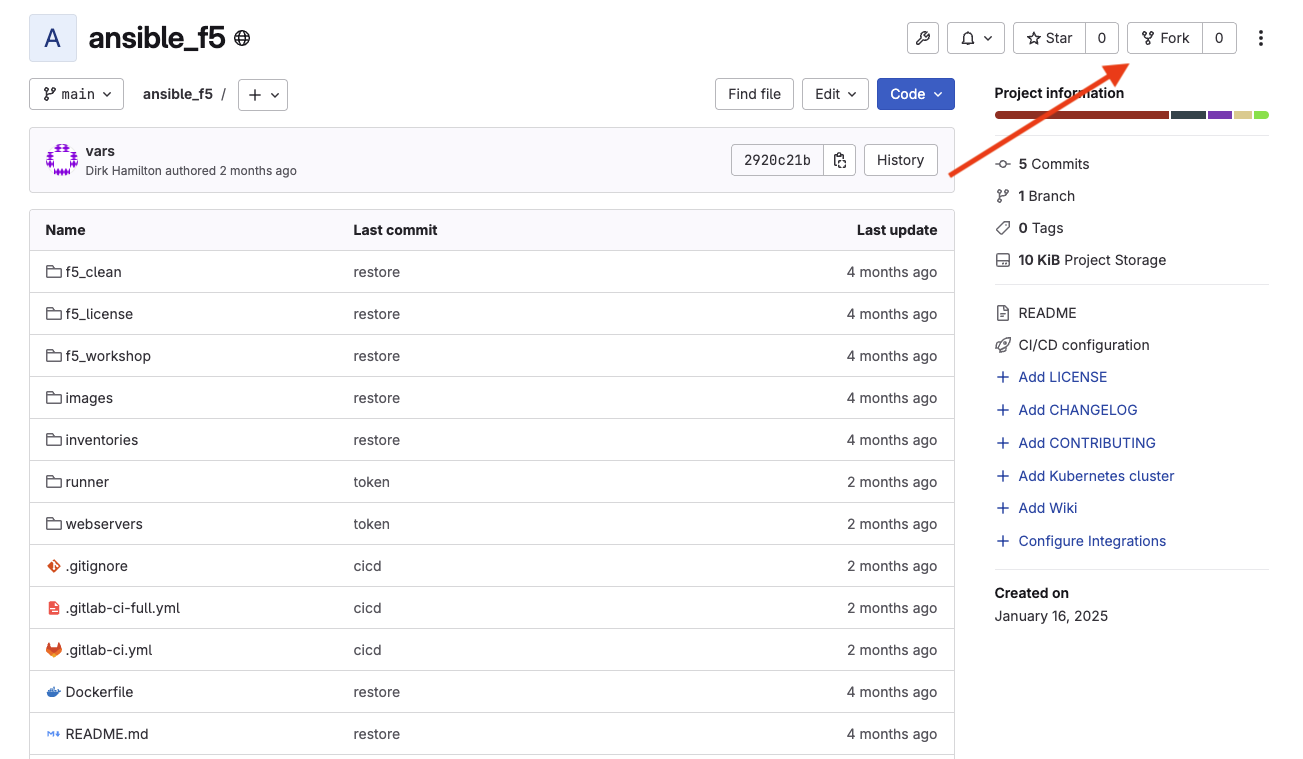The image size is (1303, 759).
Task: Click Add CONTRIBUTING
Action: [1087, 443]
